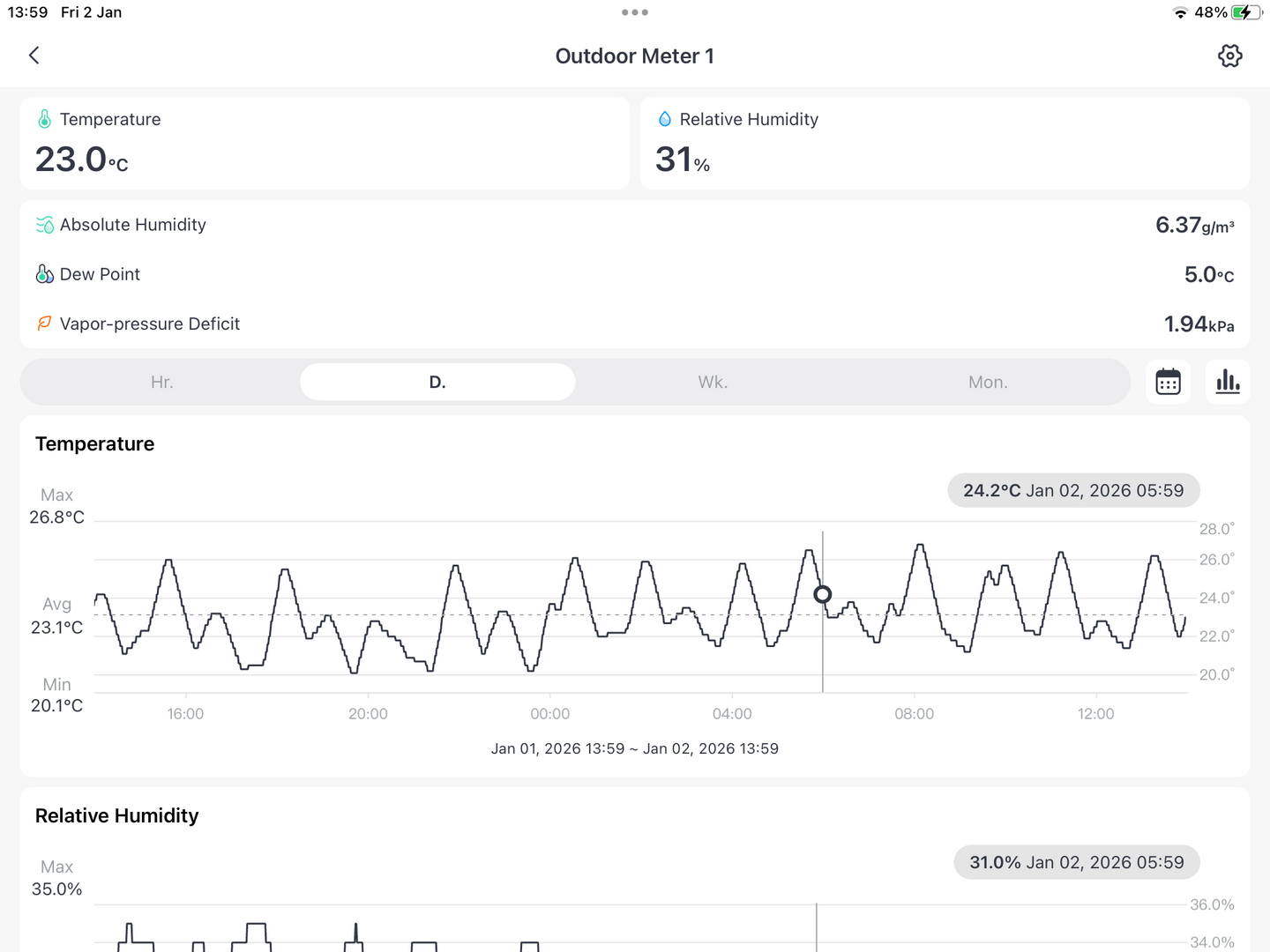
Task: Select the D. day range tab
Action: click(x=437, y=382)
